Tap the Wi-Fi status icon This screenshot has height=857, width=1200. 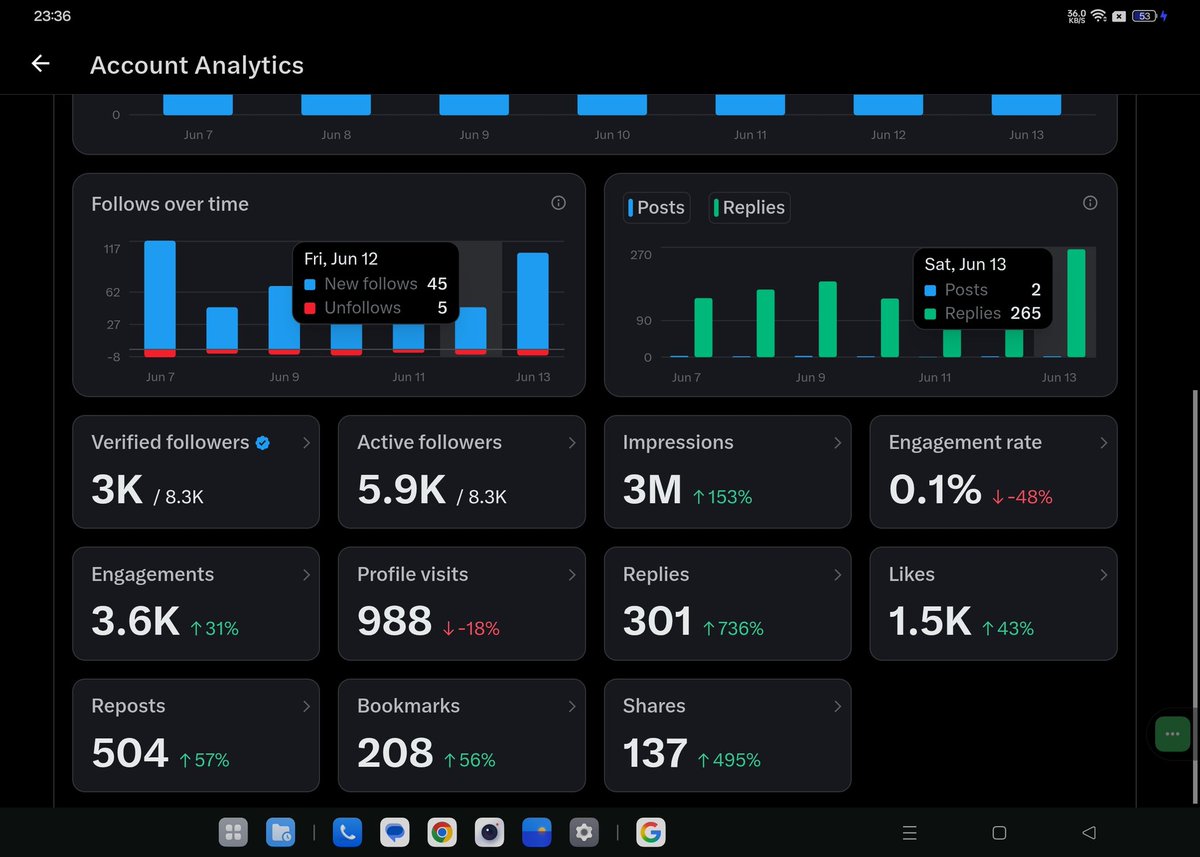[x=1098, y=16]
